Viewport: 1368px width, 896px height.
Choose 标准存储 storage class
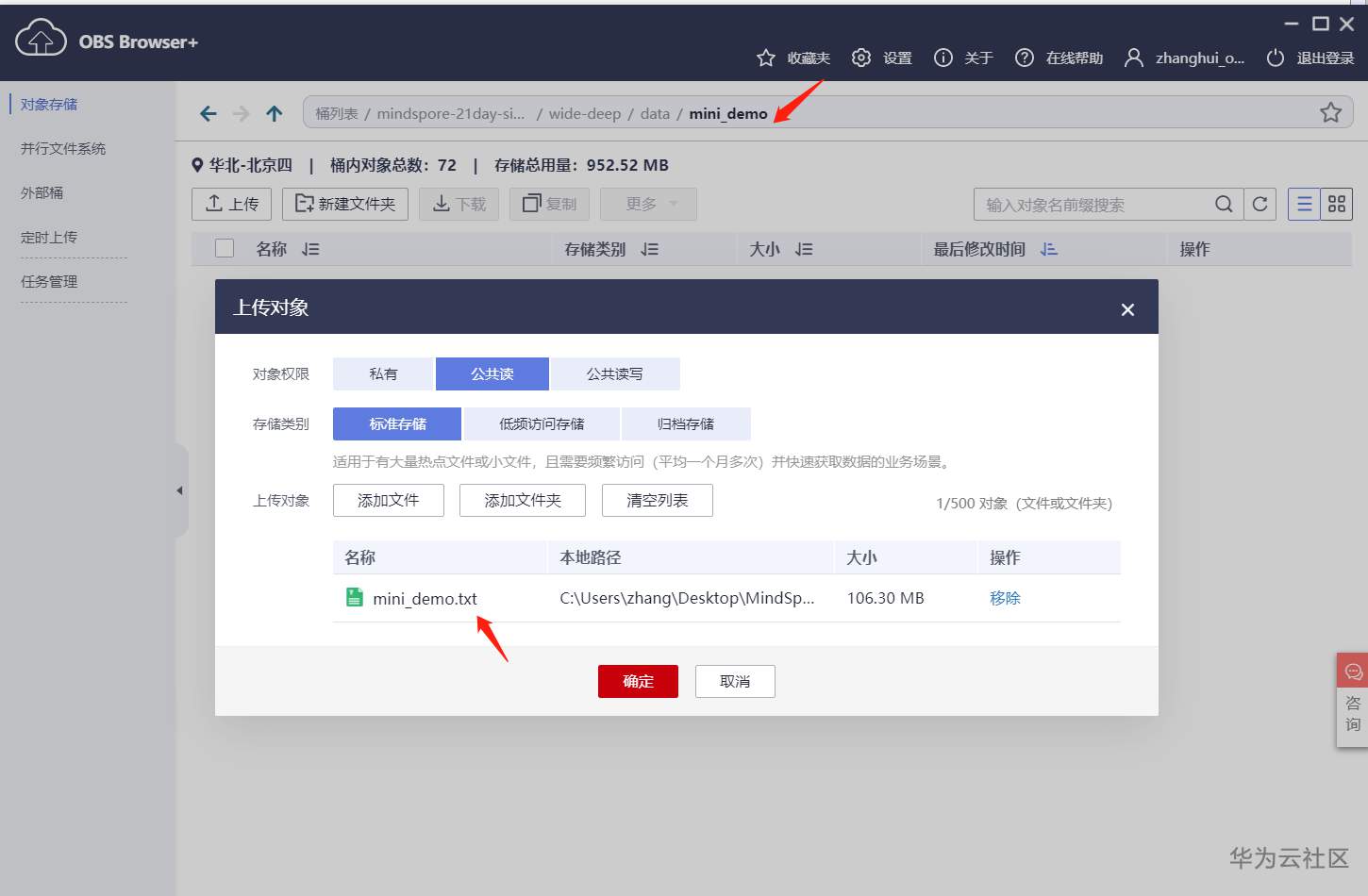point(397,423)
